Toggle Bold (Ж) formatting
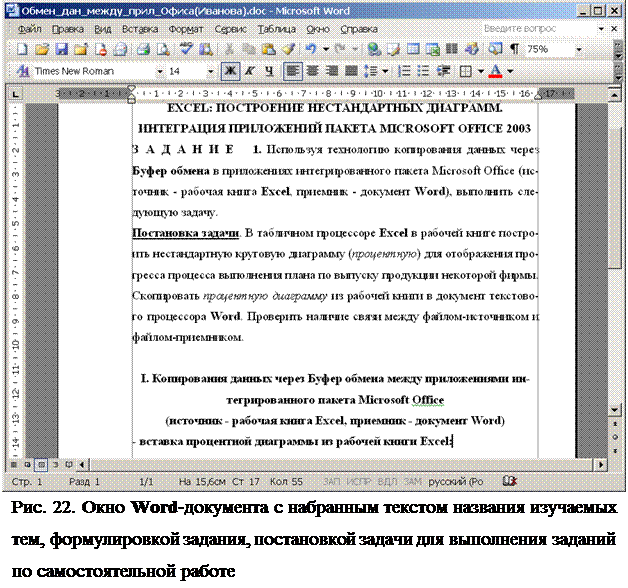The width and height of the screenshot is (628, 588). (x=230, y=71)
